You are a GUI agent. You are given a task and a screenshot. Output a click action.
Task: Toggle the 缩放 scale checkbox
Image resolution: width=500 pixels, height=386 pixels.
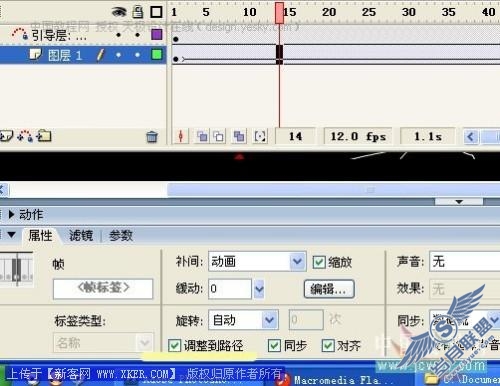pyautogui.click(x=319, y=262)
